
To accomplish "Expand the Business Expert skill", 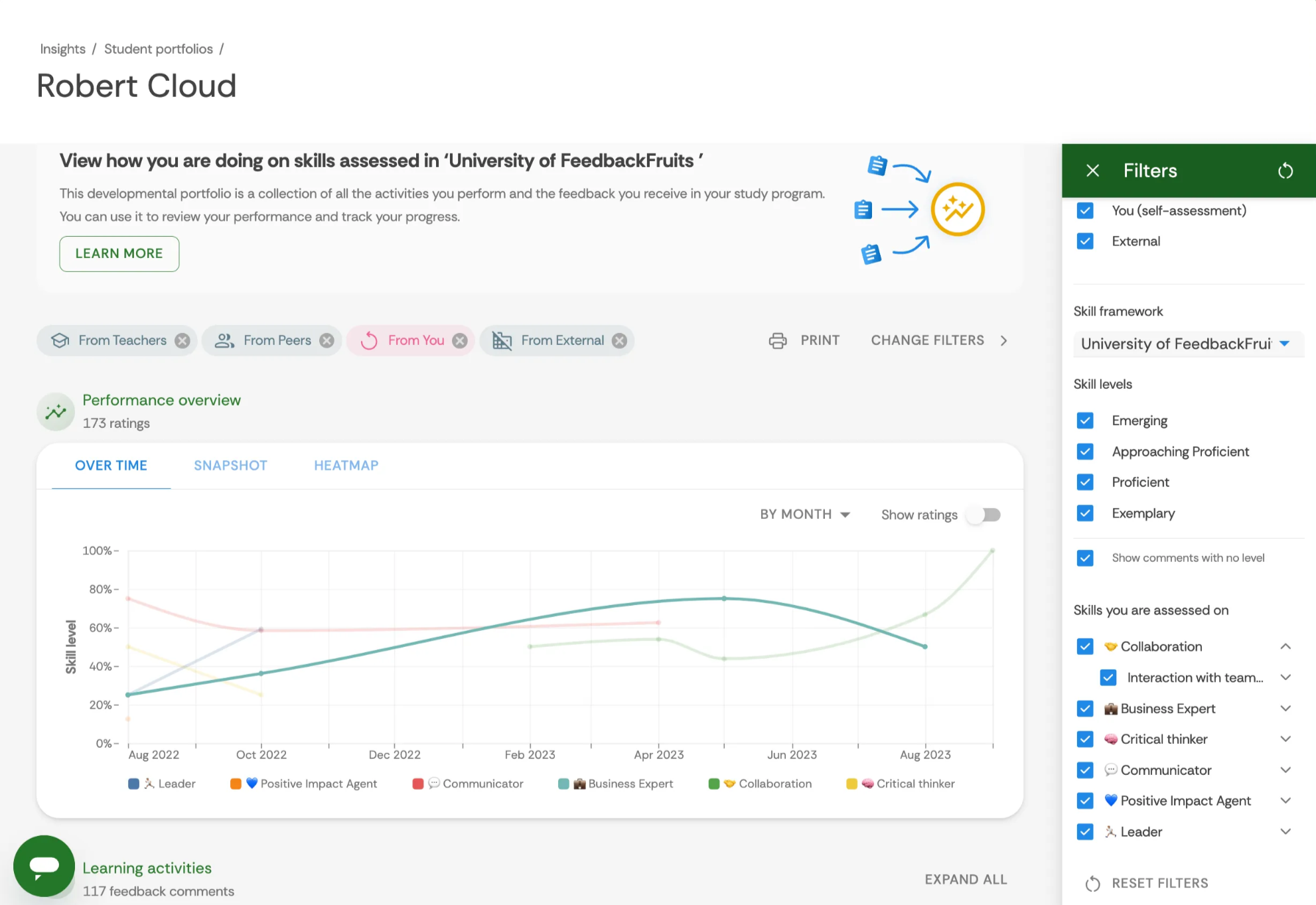I will tap(1285, 709).
